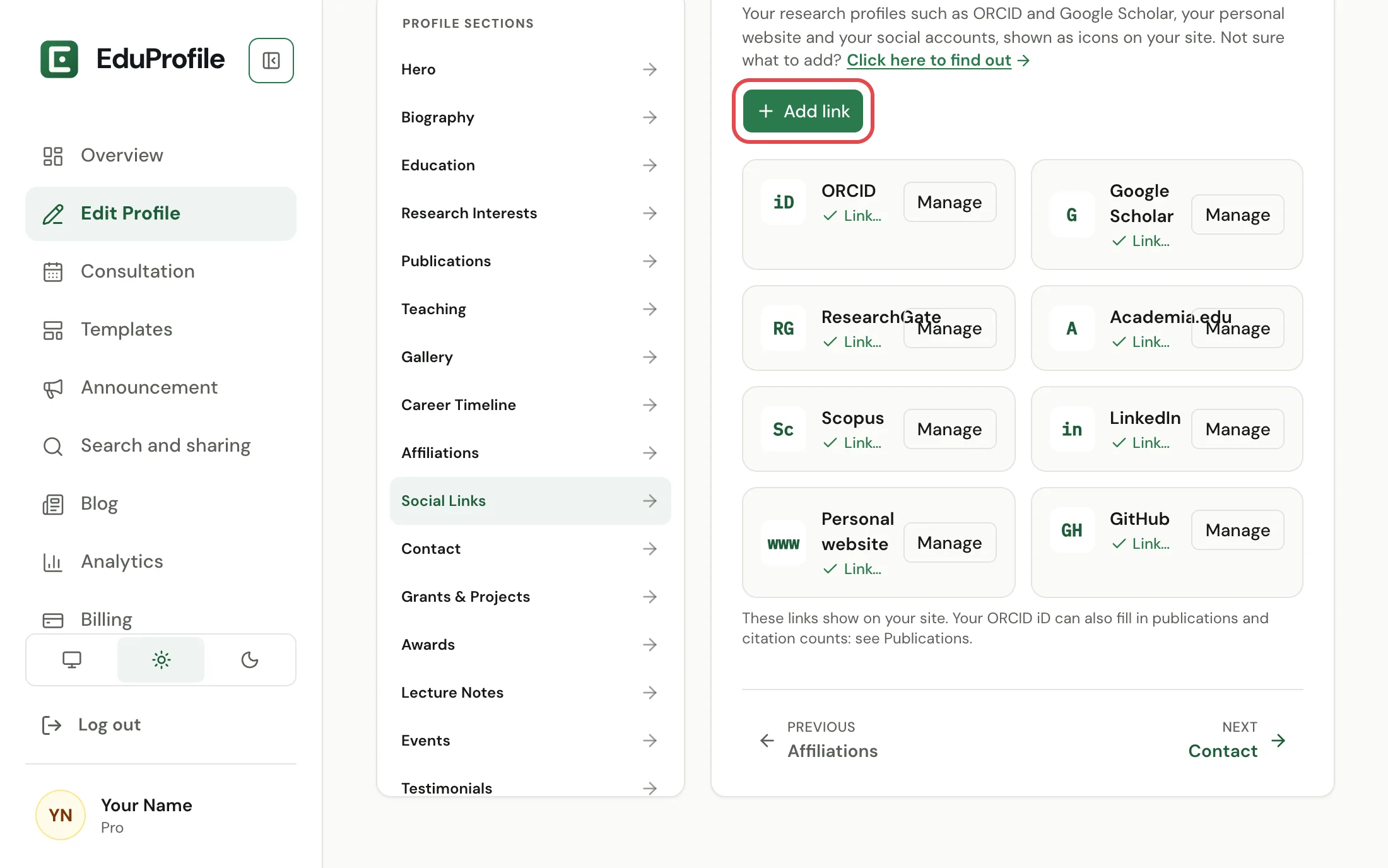Open the Hero profile section
Image resolution: width=1388 pixels, height=868 pixels.
click(x=530, y=69)
